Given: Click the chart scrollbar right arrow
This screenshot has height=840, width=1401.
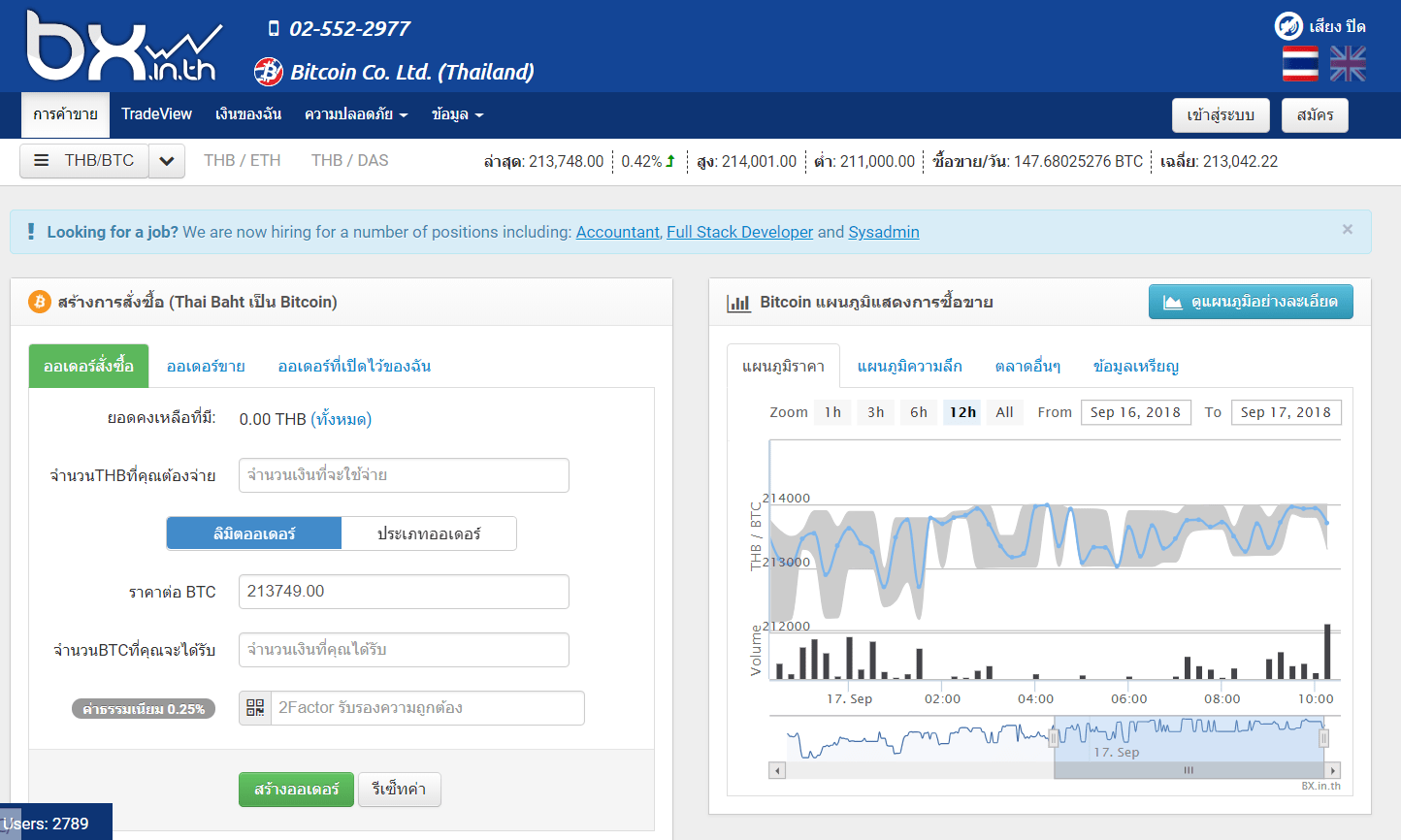Looking at the screenshot, I should (1333, 771).
